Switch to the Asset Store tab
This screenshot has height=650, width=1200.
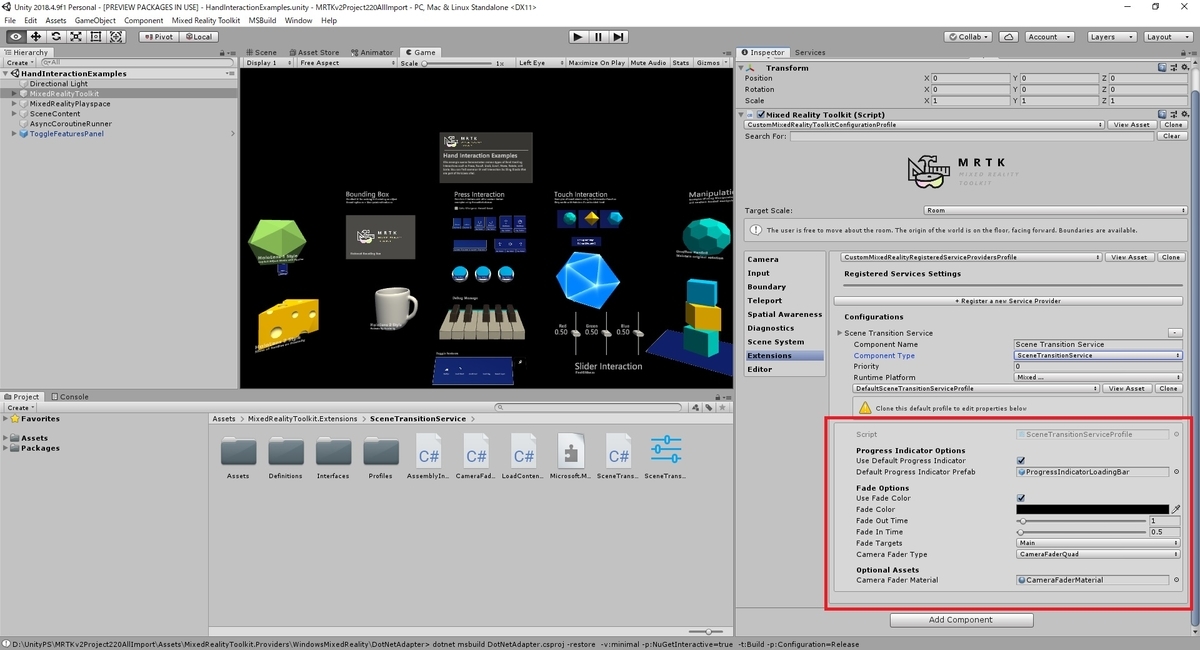point(315,52)
